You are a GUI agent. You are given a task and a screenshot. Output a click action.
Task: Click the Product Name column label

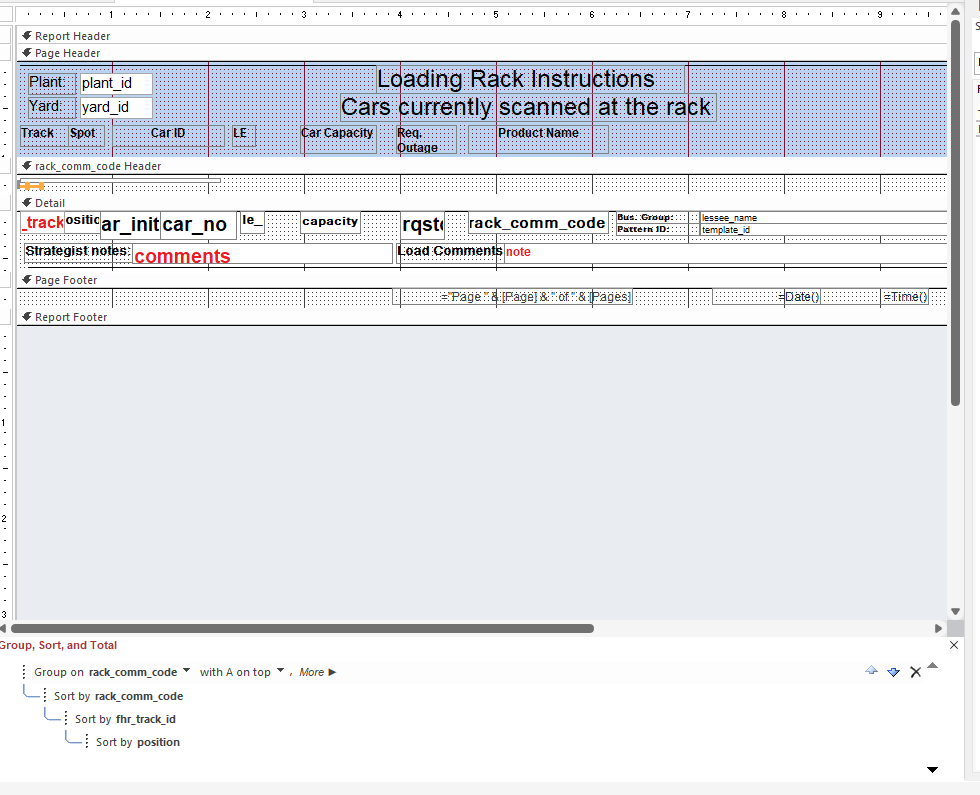click(538, 139)
